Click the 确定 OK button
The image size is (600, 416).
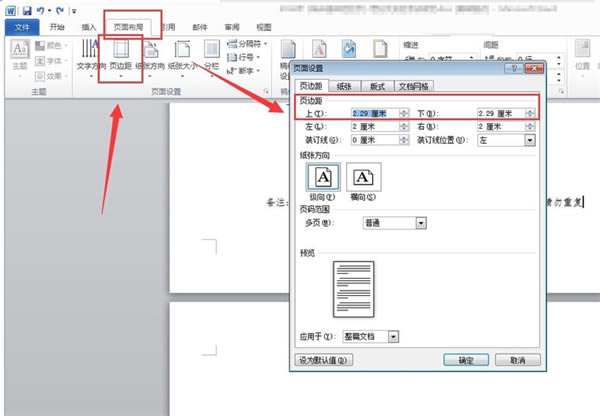pos(464,360)
